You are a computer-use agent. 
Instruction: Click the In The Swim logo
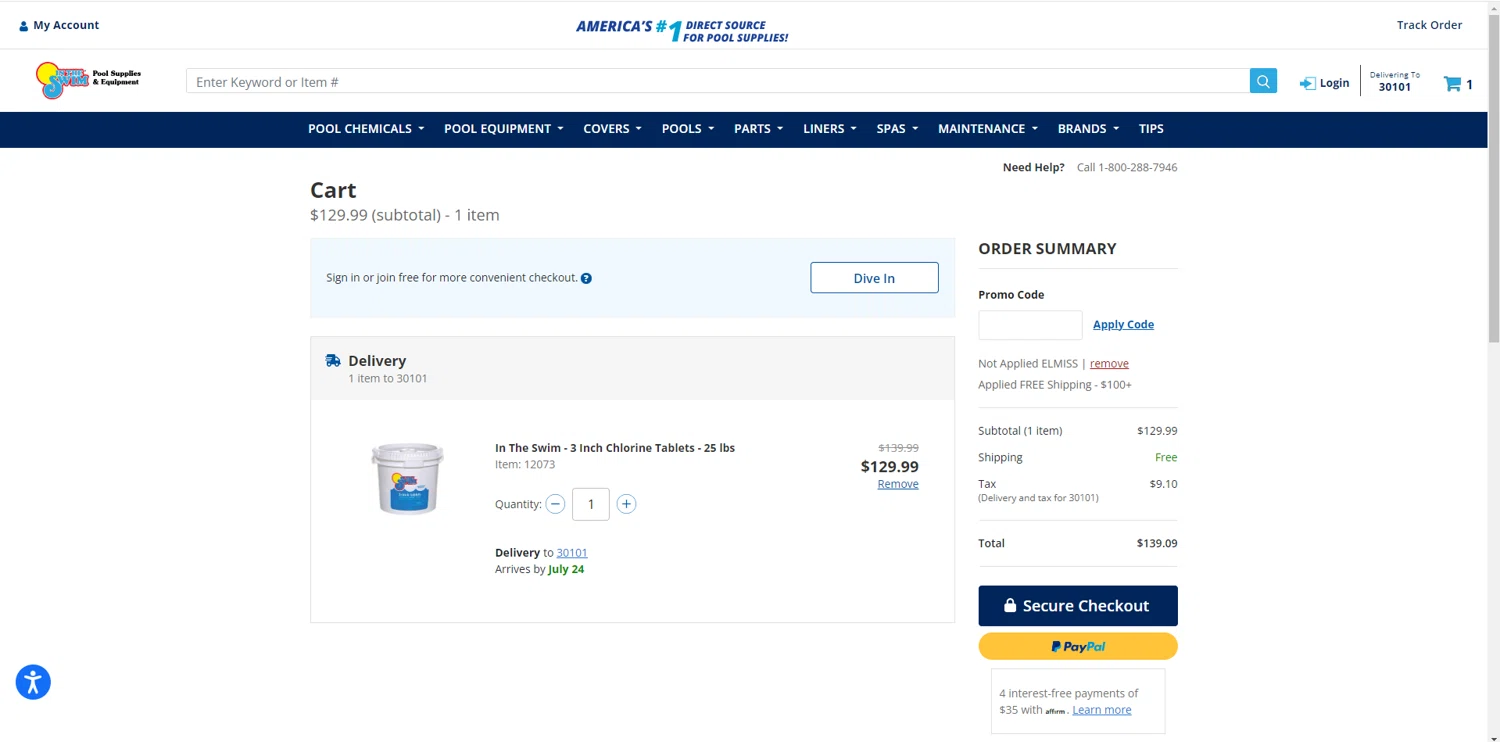point(88,80)
